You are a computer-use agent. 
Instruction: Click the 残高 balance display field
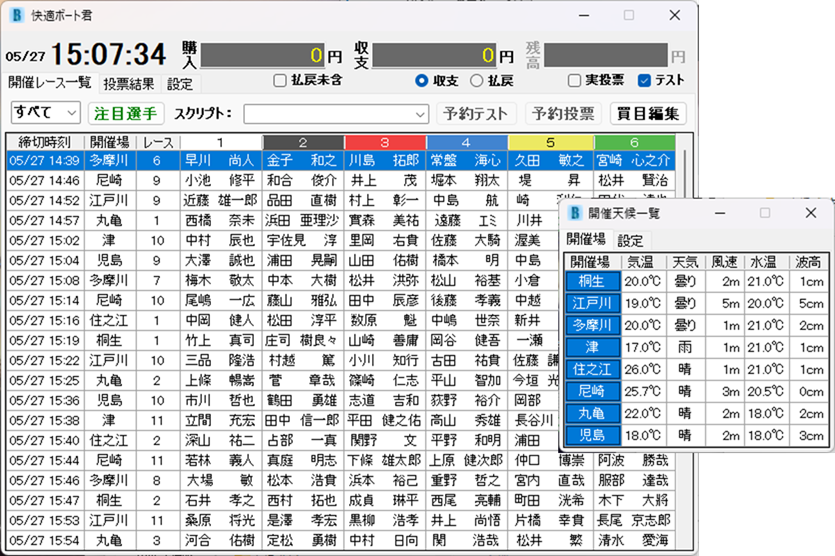point(606,55)
